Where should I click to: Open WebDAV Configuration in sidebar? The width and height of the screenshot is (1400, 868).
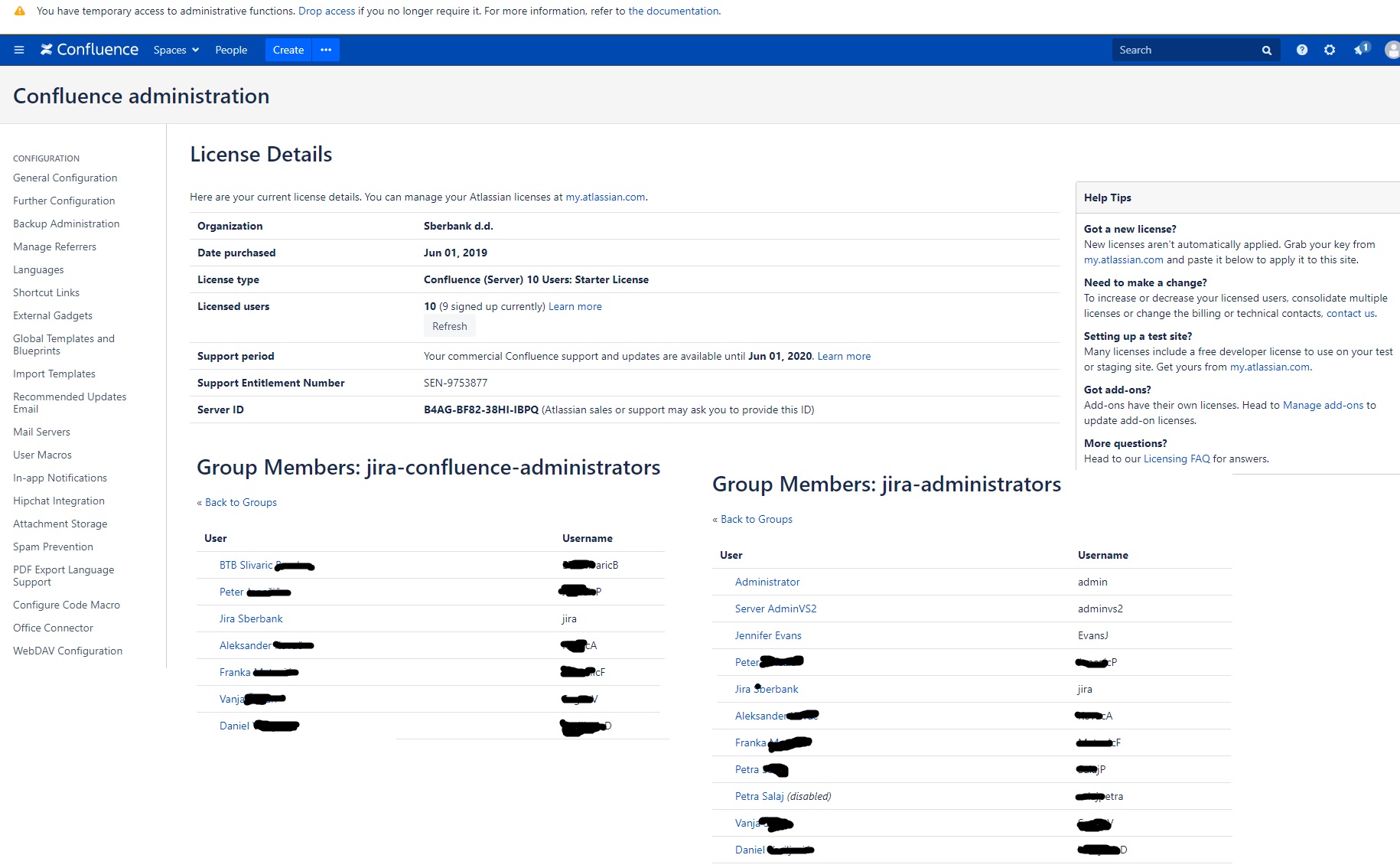[x=67, y=651]
